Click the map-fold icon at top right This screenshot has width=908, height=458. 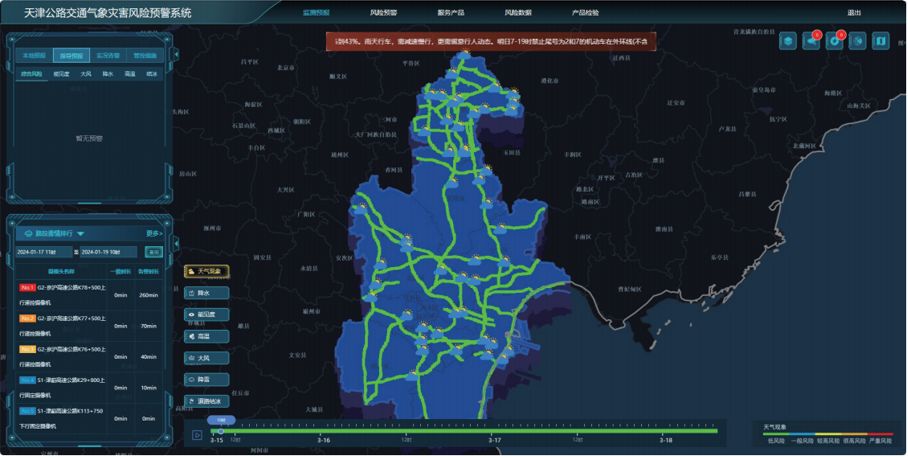881,41
